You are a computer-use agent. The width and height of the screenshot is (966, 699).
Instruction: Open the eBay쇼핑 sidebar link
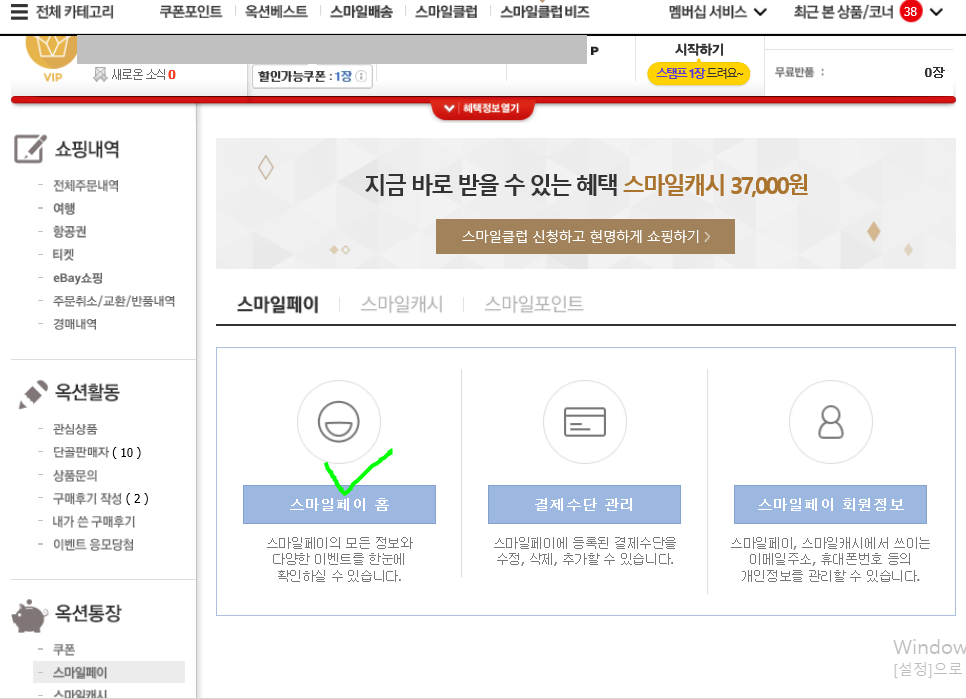78,278
